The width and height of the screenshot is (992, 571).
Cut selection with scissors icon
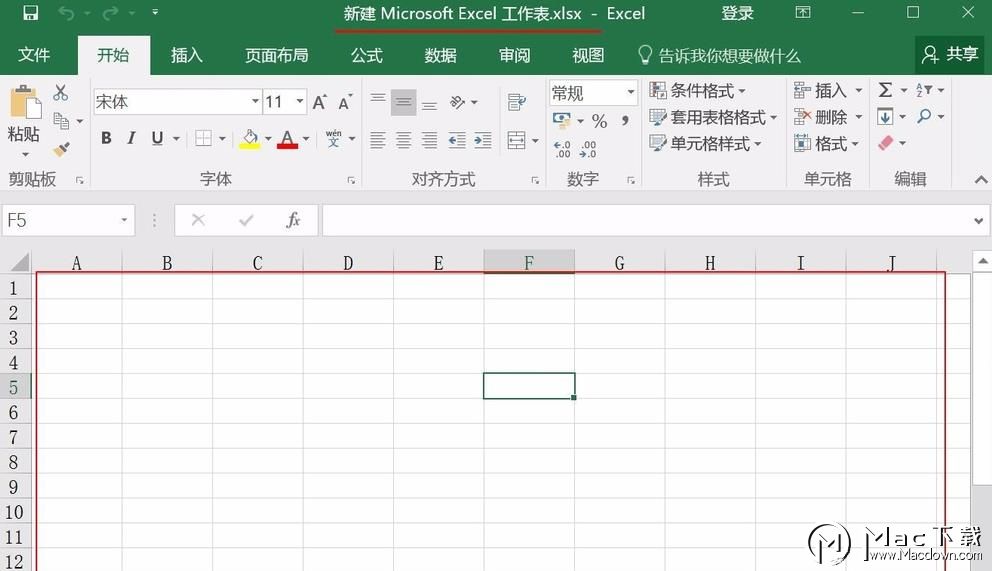pos(60,93)
